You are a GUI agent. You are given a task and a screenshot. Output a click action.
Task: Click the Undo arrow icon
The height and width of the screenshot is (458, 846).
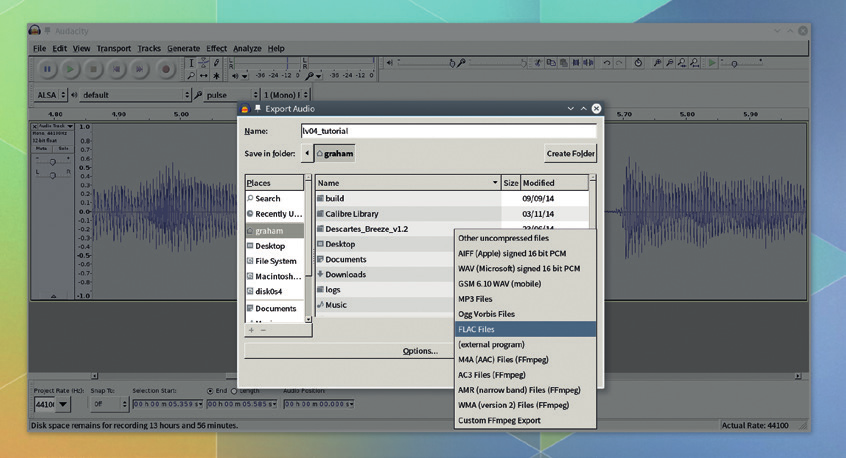pos(607,63)
